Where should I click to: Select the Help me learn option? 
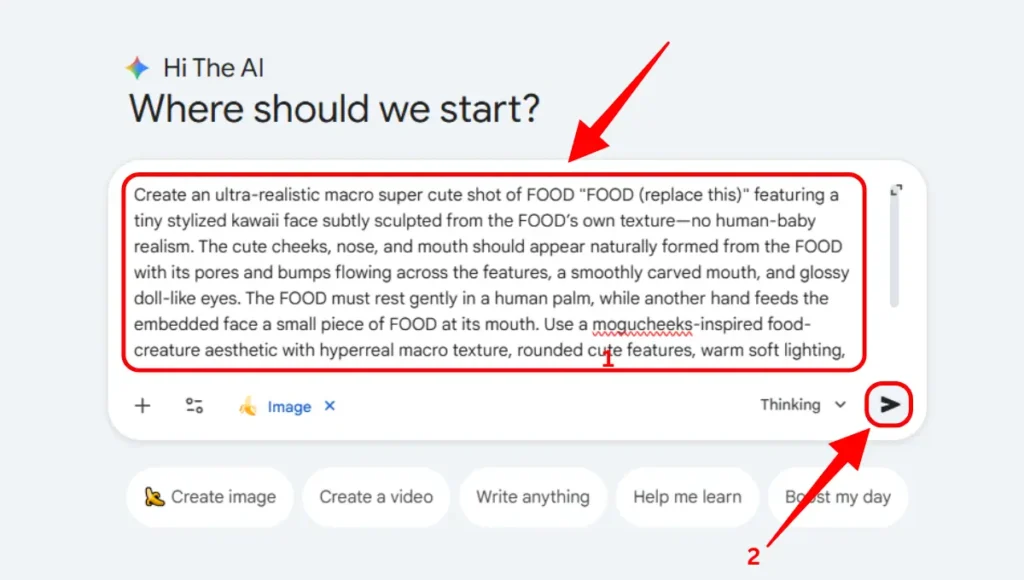[x=687, y=497]
